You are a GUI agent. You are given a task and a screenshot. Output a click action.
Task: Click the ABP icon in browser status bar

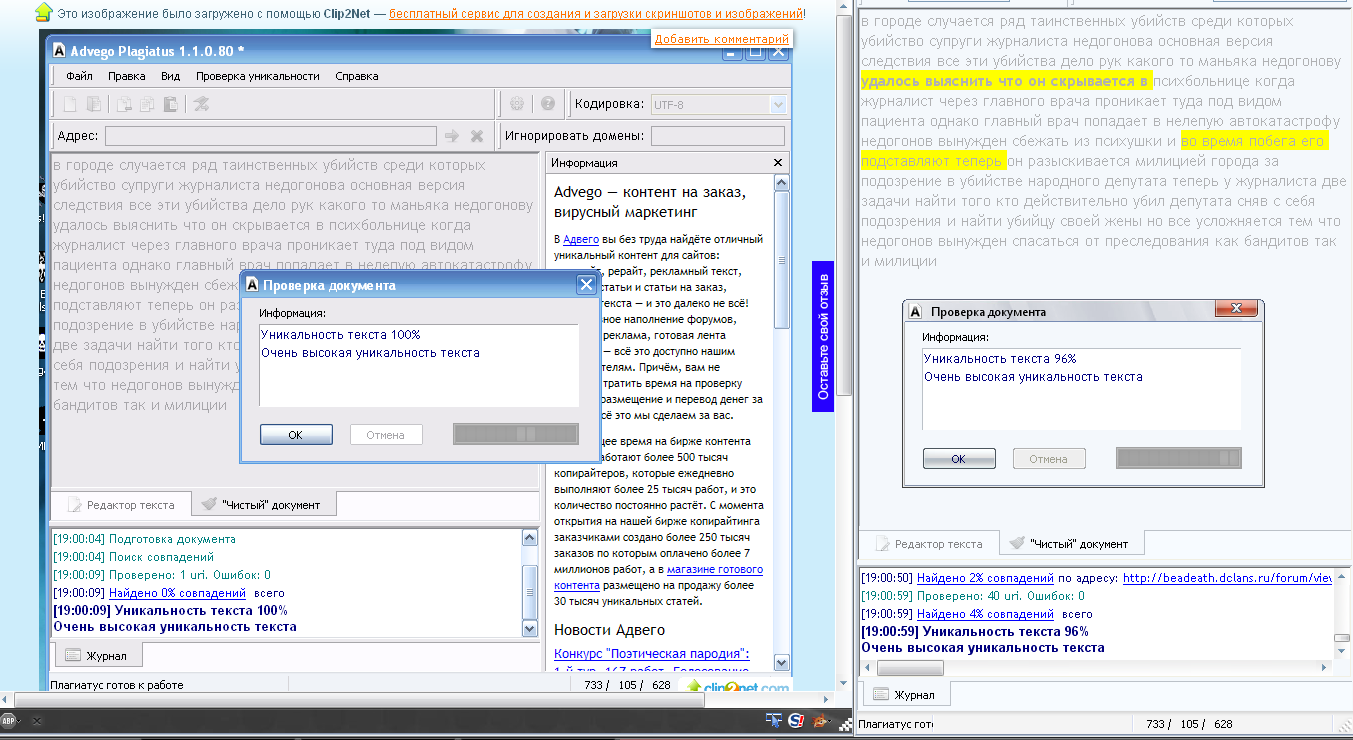pyautogui.click(x=8, y=720)
